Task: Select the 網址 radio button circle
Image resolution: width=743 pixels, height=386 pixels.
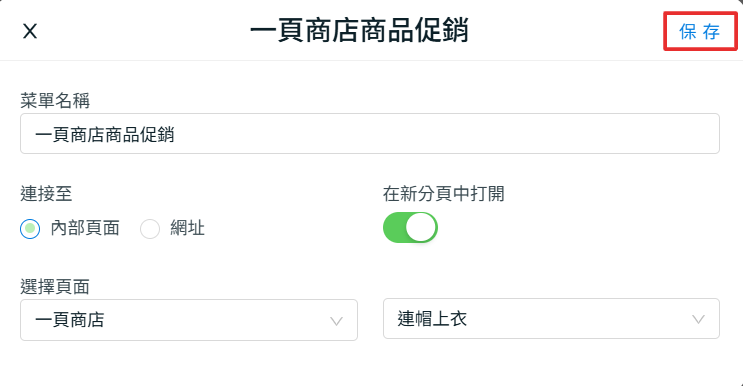Action: pyautogui.click(x=150, y=229)
